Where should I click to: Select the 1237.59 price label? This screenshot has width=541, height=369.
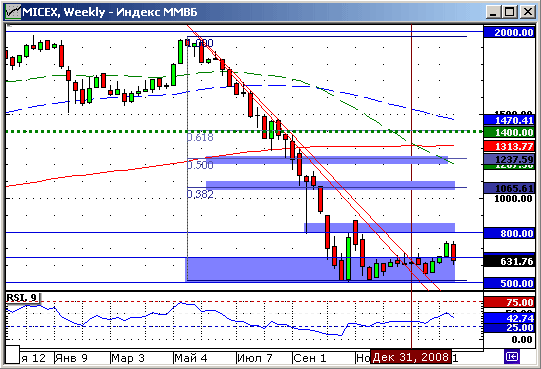pyautogui.click(x=509, y=159)
